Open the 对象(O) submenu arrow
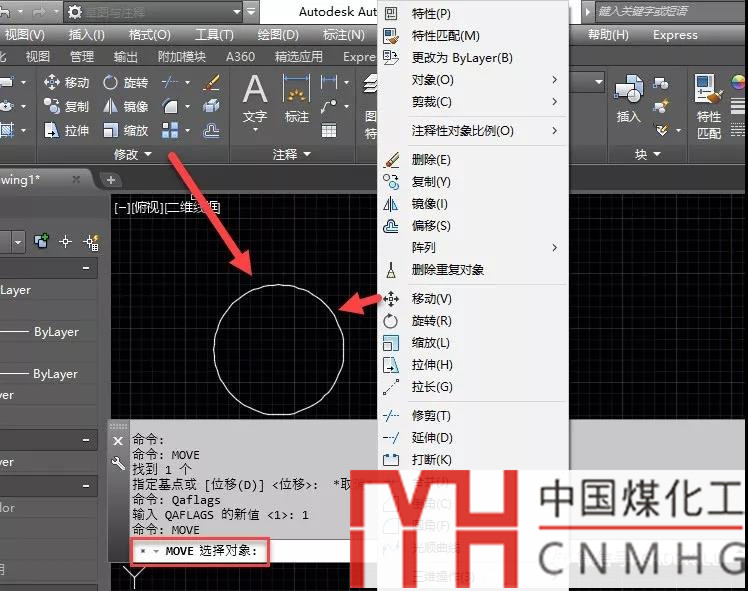Screen dimensions: 748x591 pos(554,79)
